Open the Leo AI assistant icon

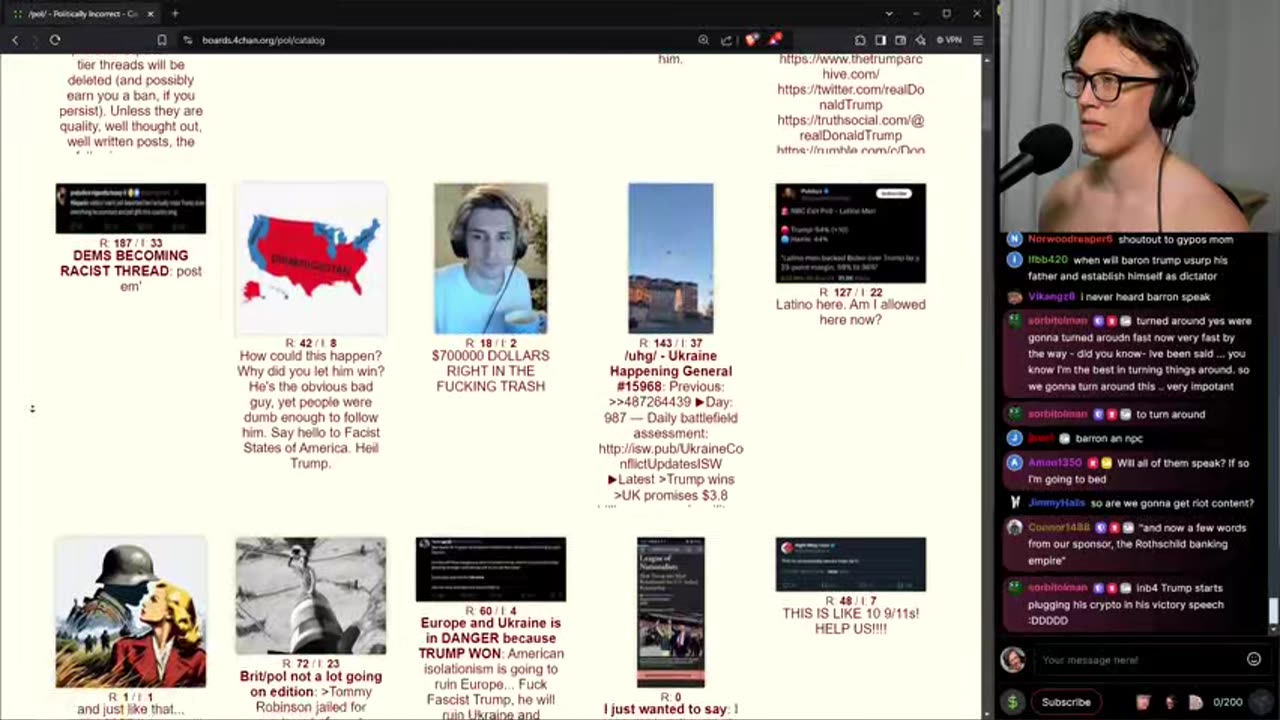tap(920, 40)
